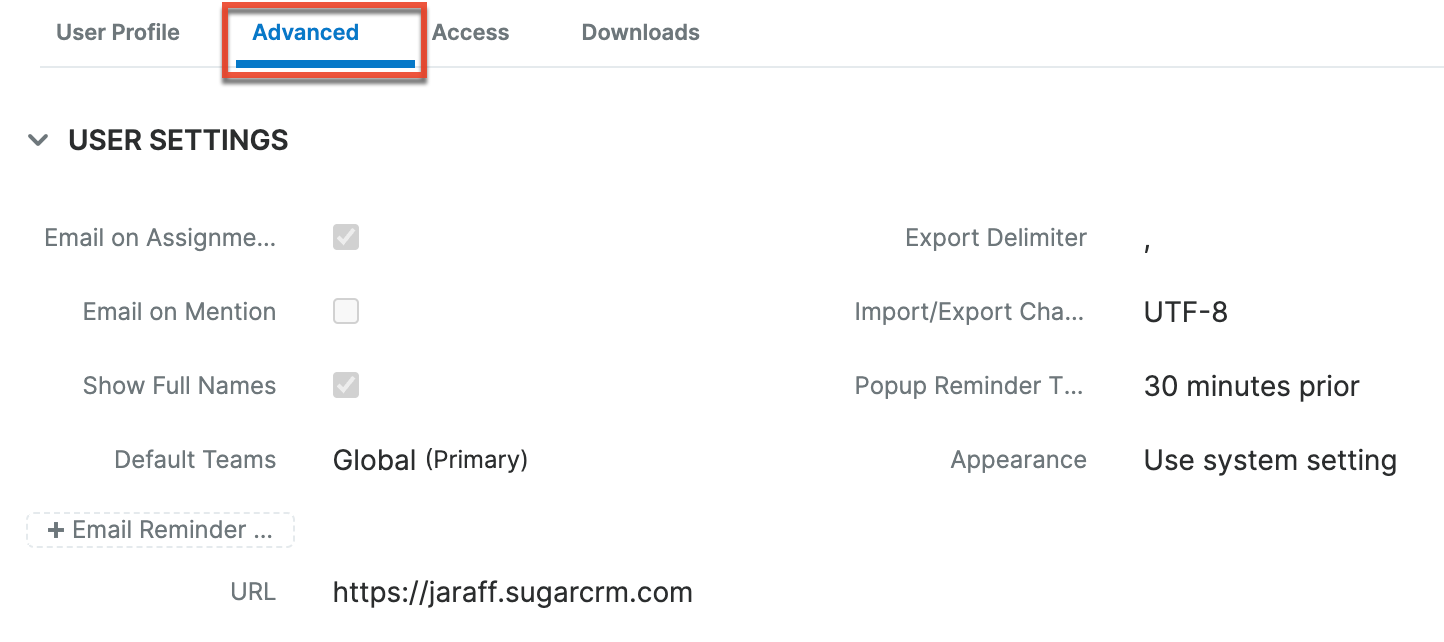Open the jaraff.sugarcrm.com URL link
1444x642 pixels.
pos(512,592)
